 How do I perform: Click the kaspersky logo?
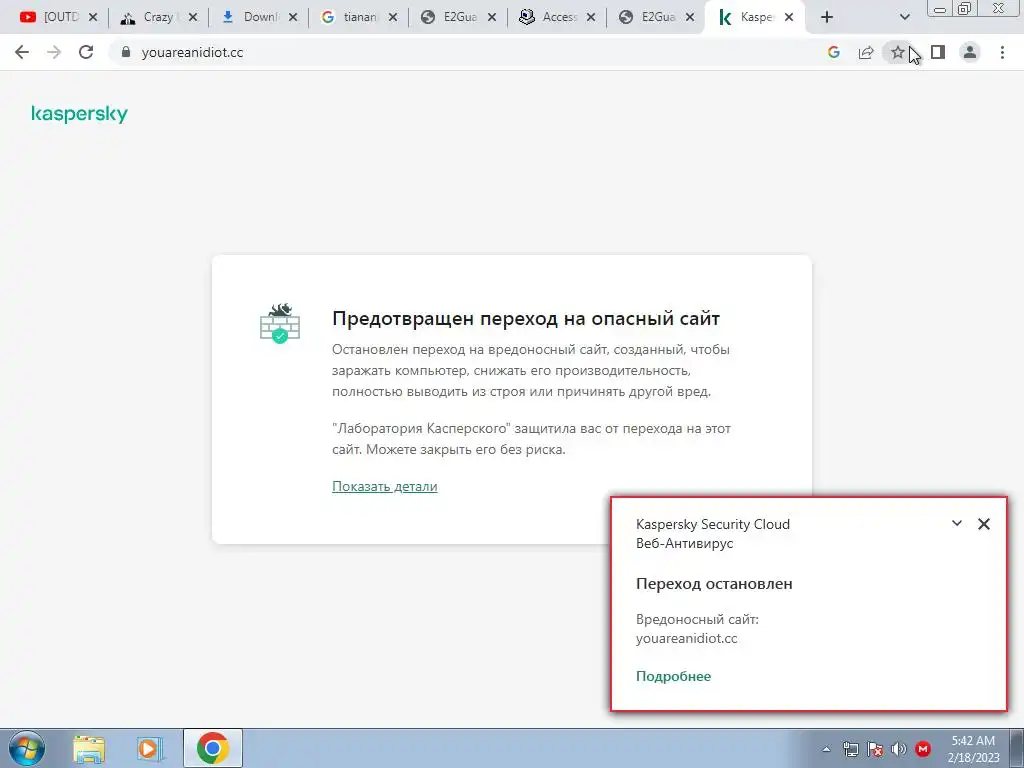[x=80, y=114]
